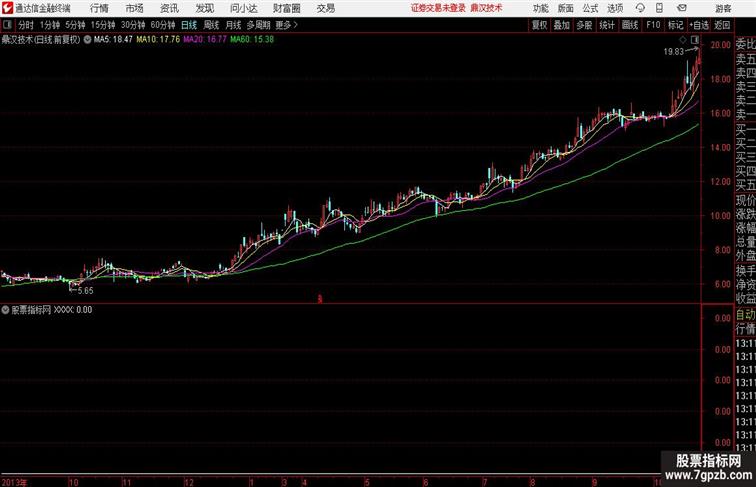The height and width of the screenshot is (487, 756).
Task: Switch to the 5分钟 period tab
Action: [x=75, y=25]
